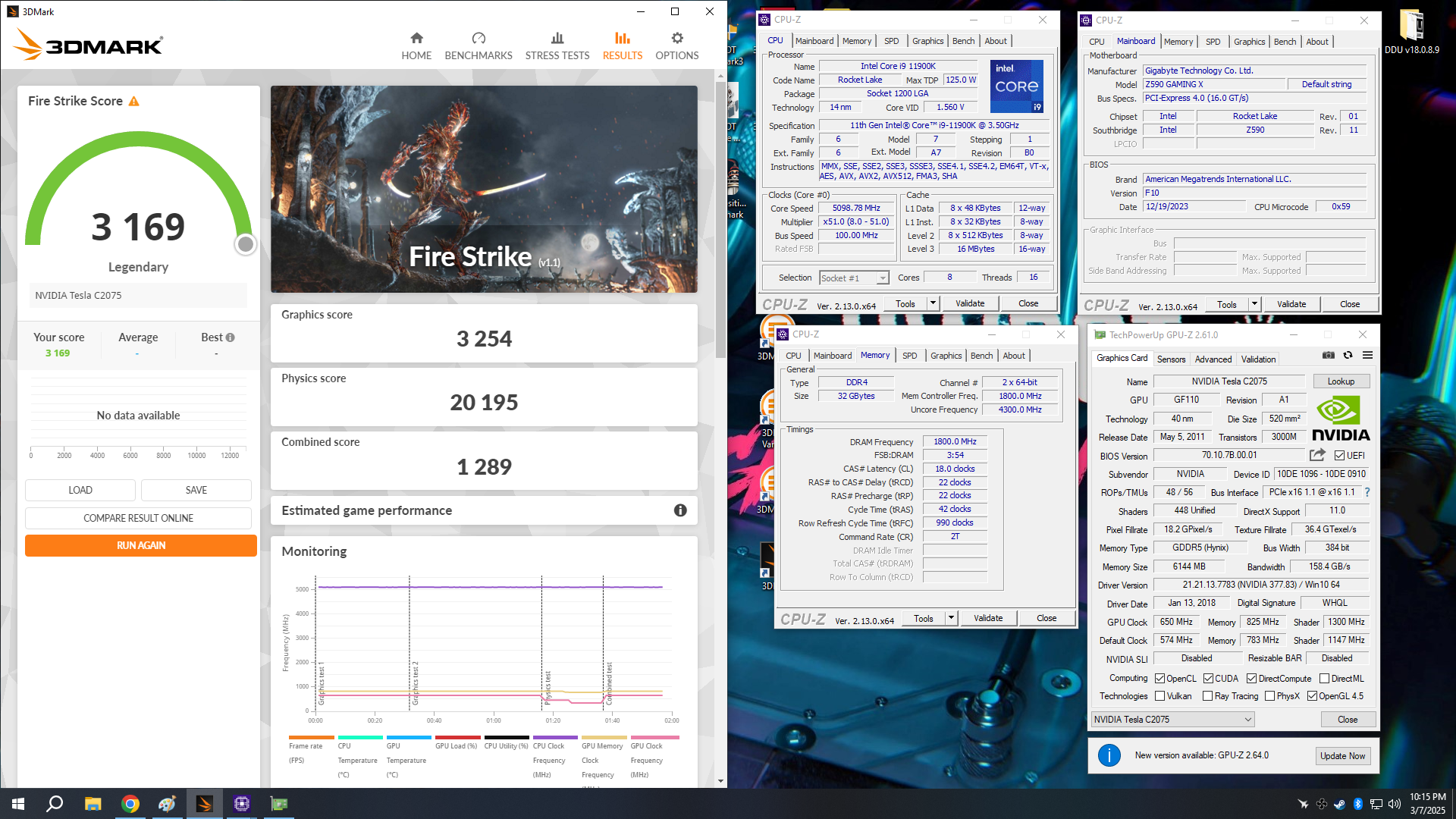Viewport: 1456px width, 819px height.
Task: Expand Tools dropdown arrow in CPU-Z Mainboard window
Action: [x=1255, y=304]
